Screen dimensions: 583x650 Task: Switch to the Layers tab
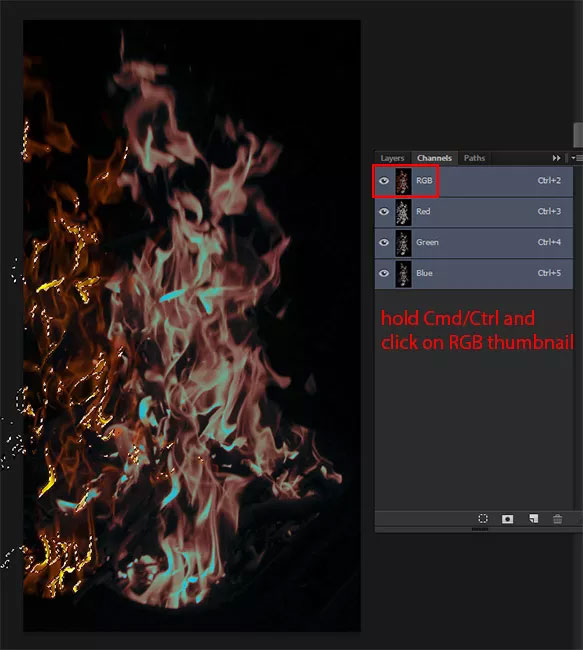pyautogui.click(x=392, y=158)
